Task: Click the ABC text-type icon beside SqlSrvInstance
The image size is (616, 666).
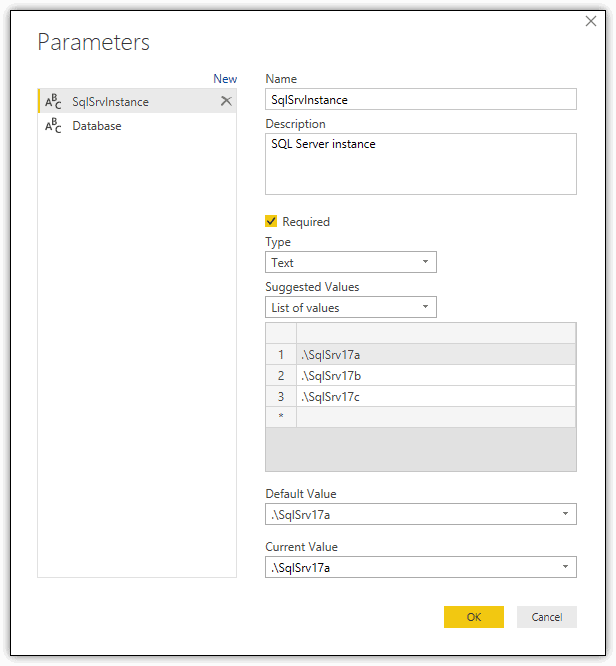Action: coord(54,101)
